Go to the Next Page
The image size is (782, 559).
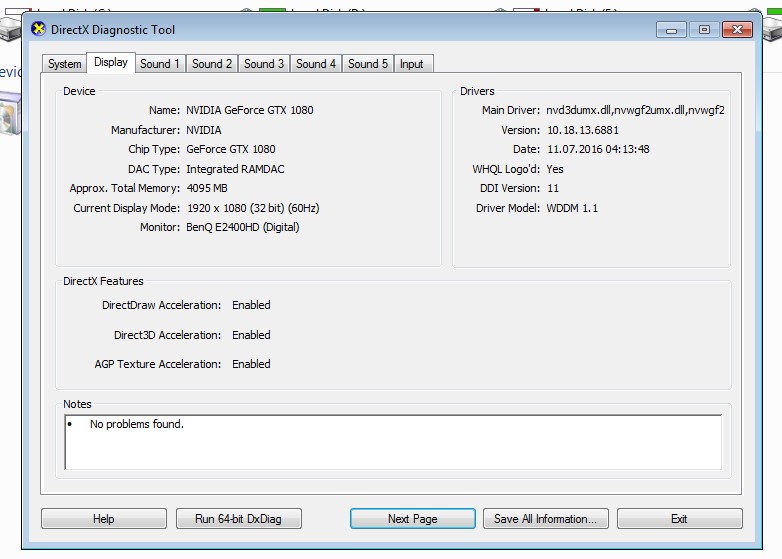pos(412,519)
